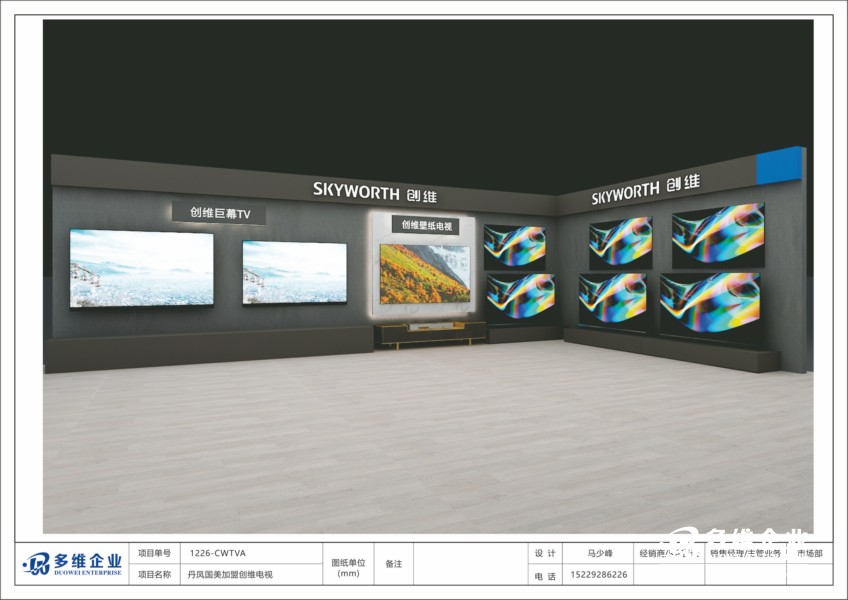Select the designer name "马少峰"
This screenshot has width=848, height=600.
coord(600,553)
